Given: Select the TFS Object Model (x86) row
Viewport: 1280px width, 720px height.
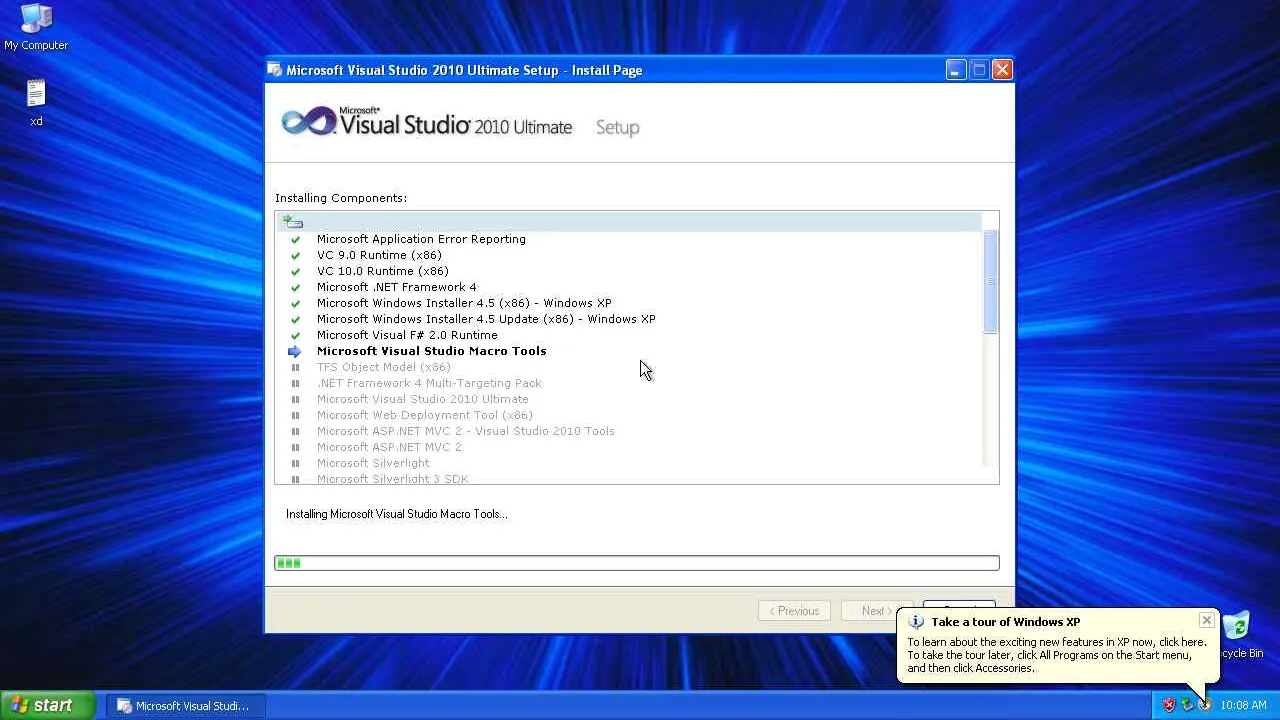Looking at the screenshot, I should [x=384, y=367].
